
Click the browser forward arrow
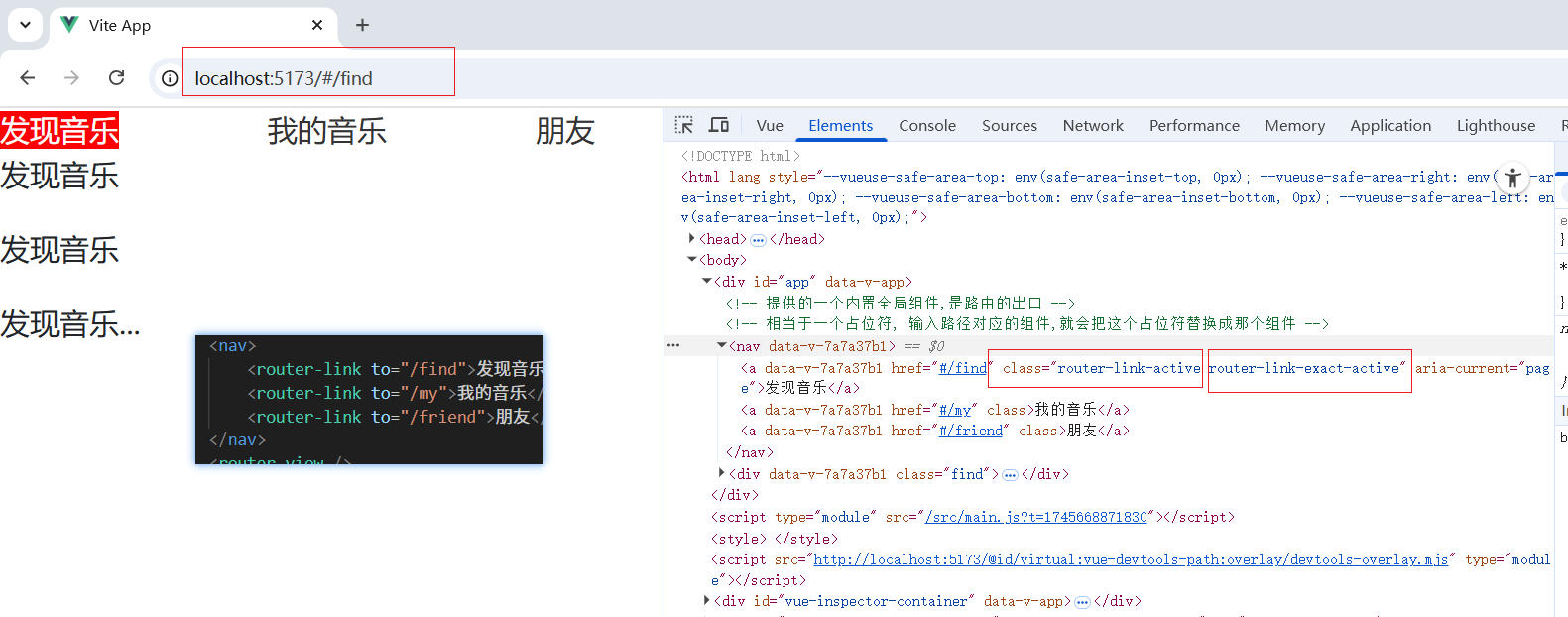point(71,77)
